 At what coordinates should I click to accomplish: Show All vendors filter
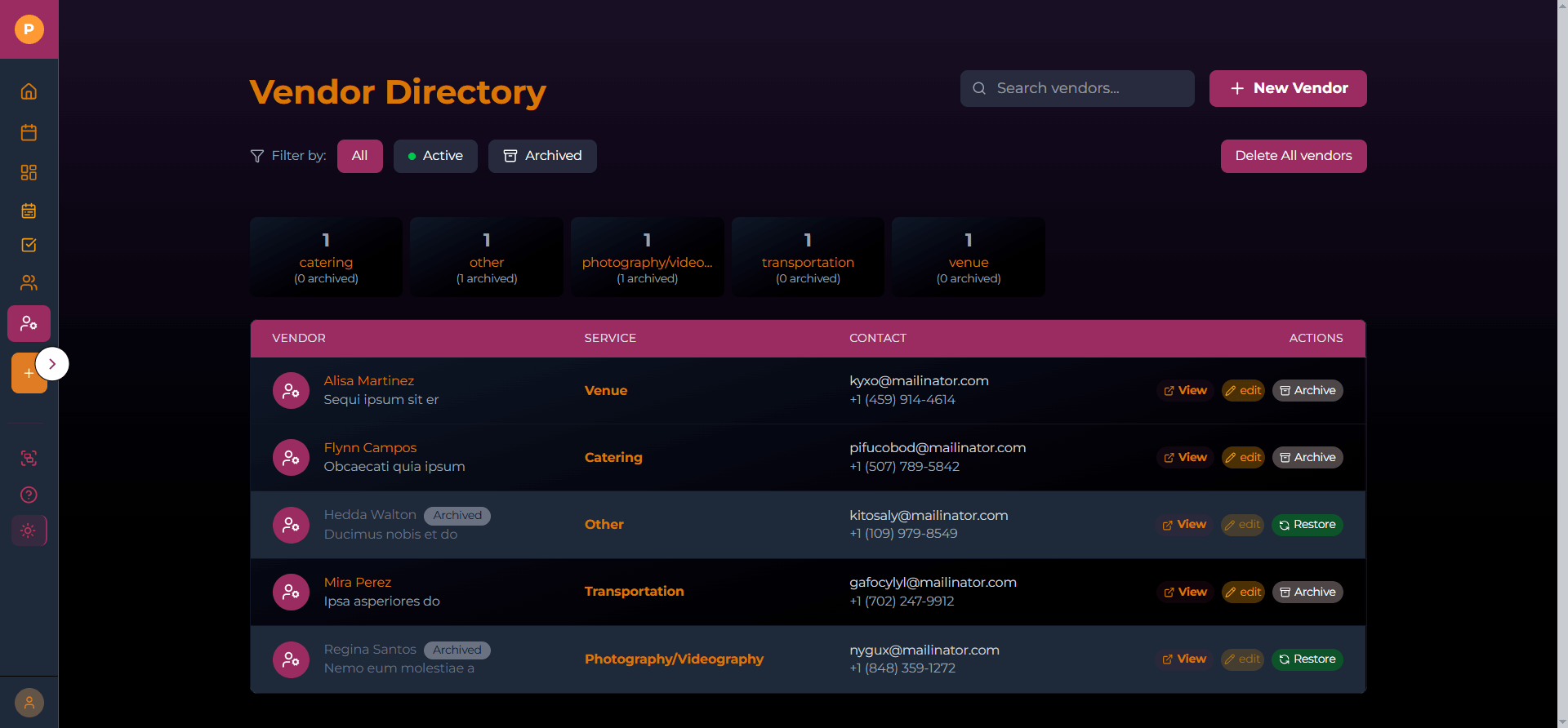pyautogui.click(x=359, y=156)
